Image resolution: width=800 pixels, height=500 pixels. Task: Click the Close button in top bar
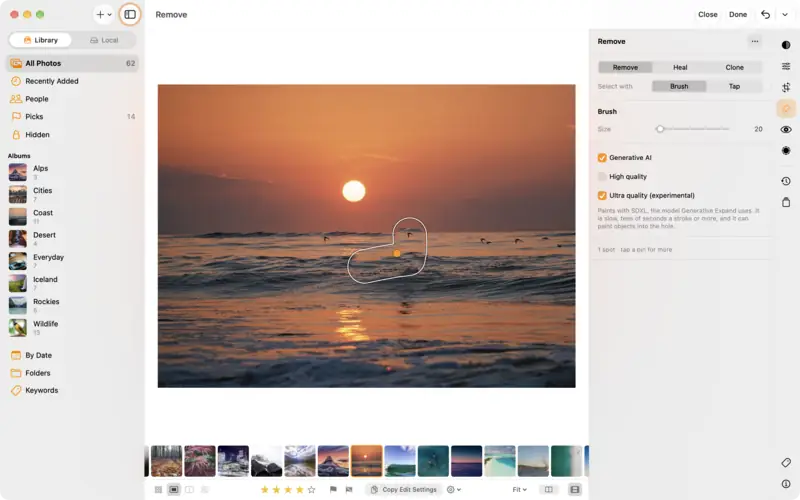708,14
